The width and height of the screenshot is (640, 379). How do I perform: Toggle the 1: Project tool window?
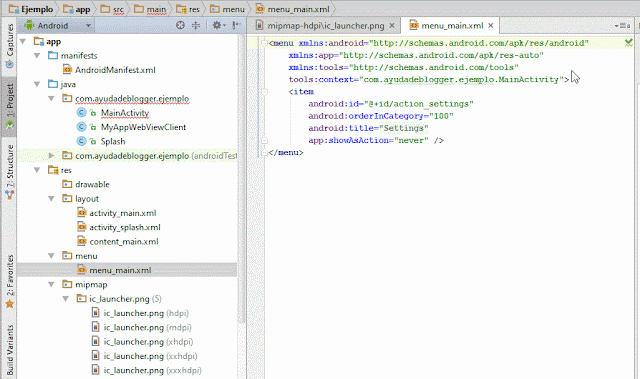click(9, 107)
